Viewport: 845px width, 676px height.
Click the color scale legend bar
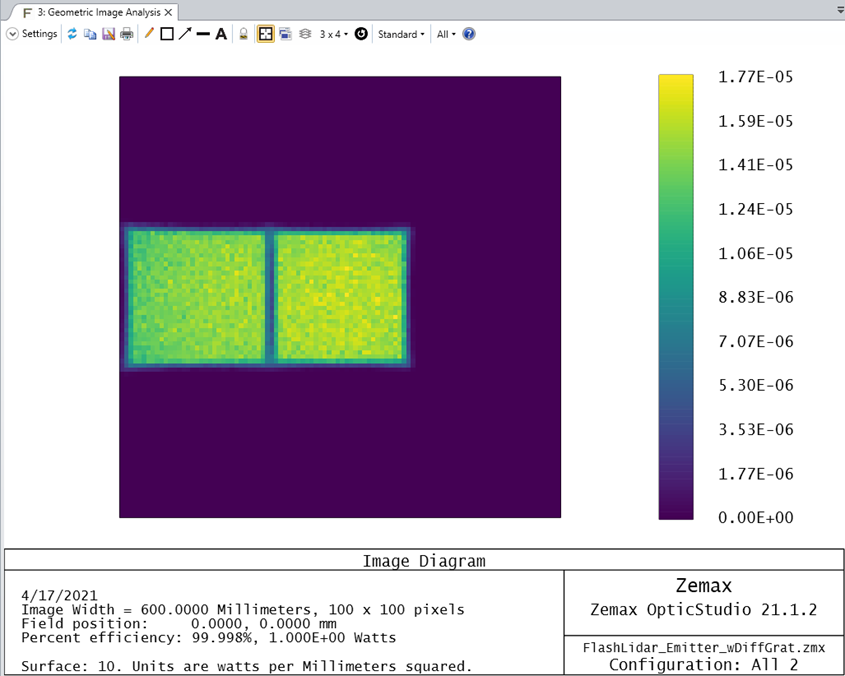(x=675, y=295)
